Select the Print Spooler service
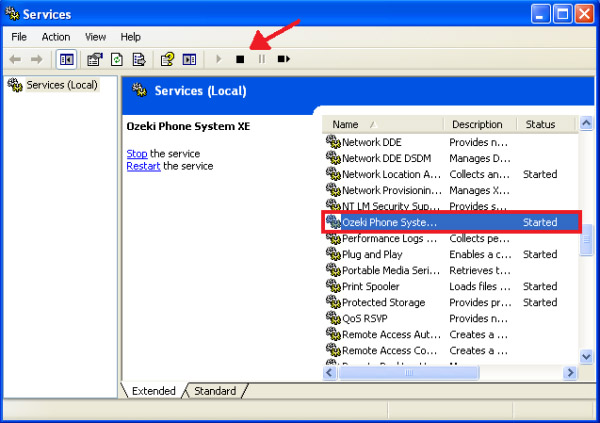 pyautogui.click(x=451, y=287)
